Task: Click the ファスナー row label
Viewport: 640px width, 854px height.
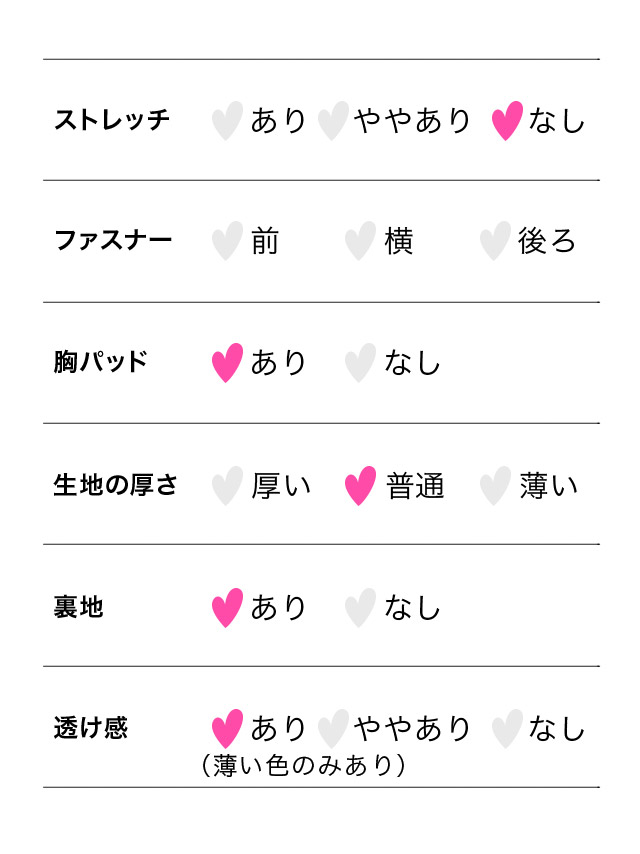Action: (x=112, y=241)
